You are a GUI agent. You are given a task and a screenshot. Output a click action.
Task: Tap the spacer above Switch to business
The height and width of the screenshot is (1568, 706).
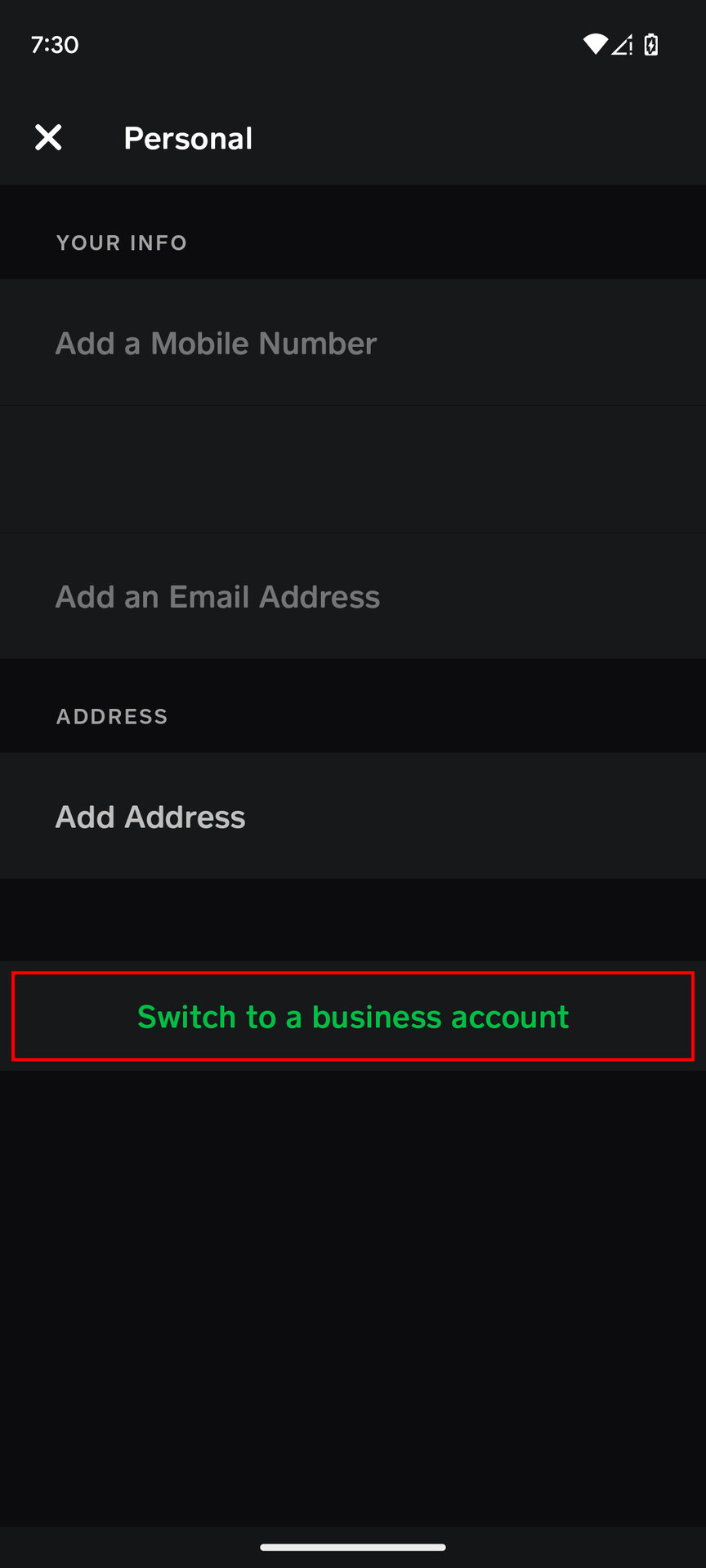pos(353,919)
